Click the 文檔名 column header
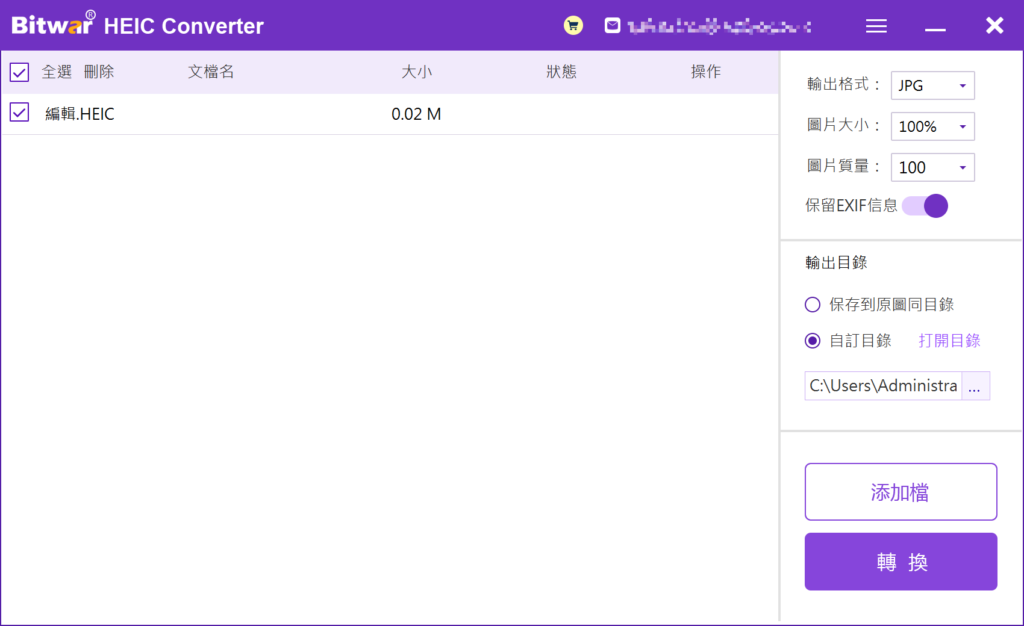The height and width of the screenshot is (626, 1024). coord(211,72)
